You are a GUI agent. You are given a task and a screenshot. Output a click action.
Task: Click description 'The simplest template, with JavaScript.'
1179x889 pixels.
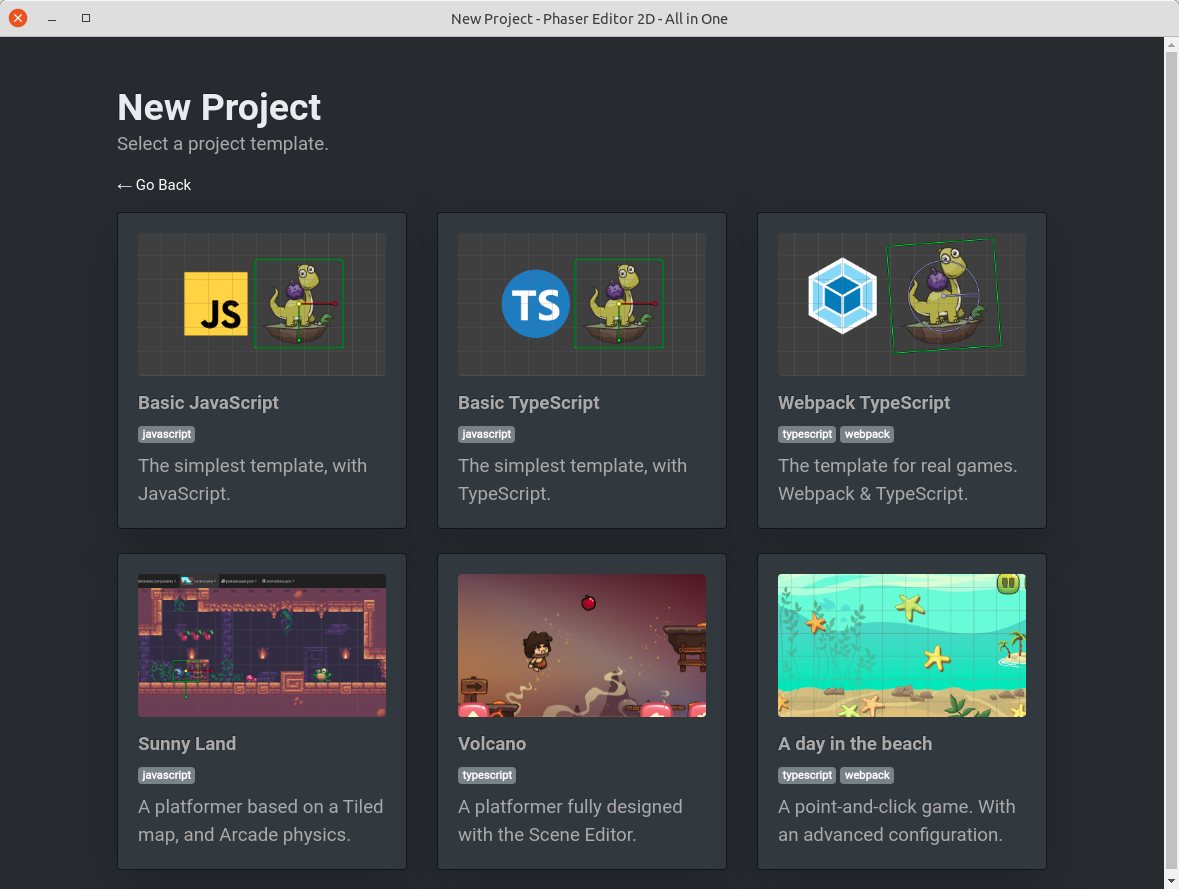(253, 480)
